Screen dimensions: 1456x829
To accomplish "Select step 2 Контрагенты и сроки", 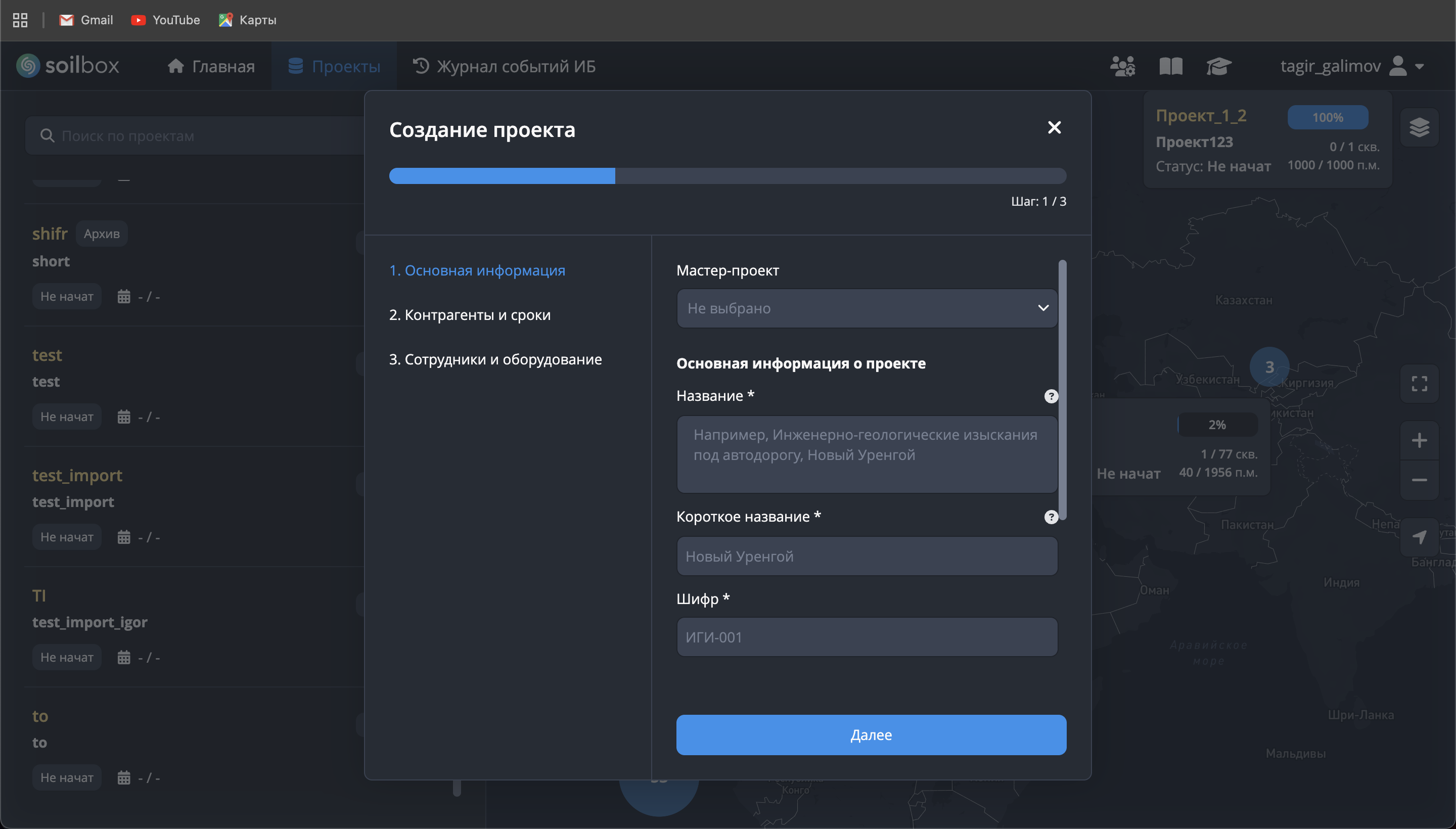I will tap(470, 315).
